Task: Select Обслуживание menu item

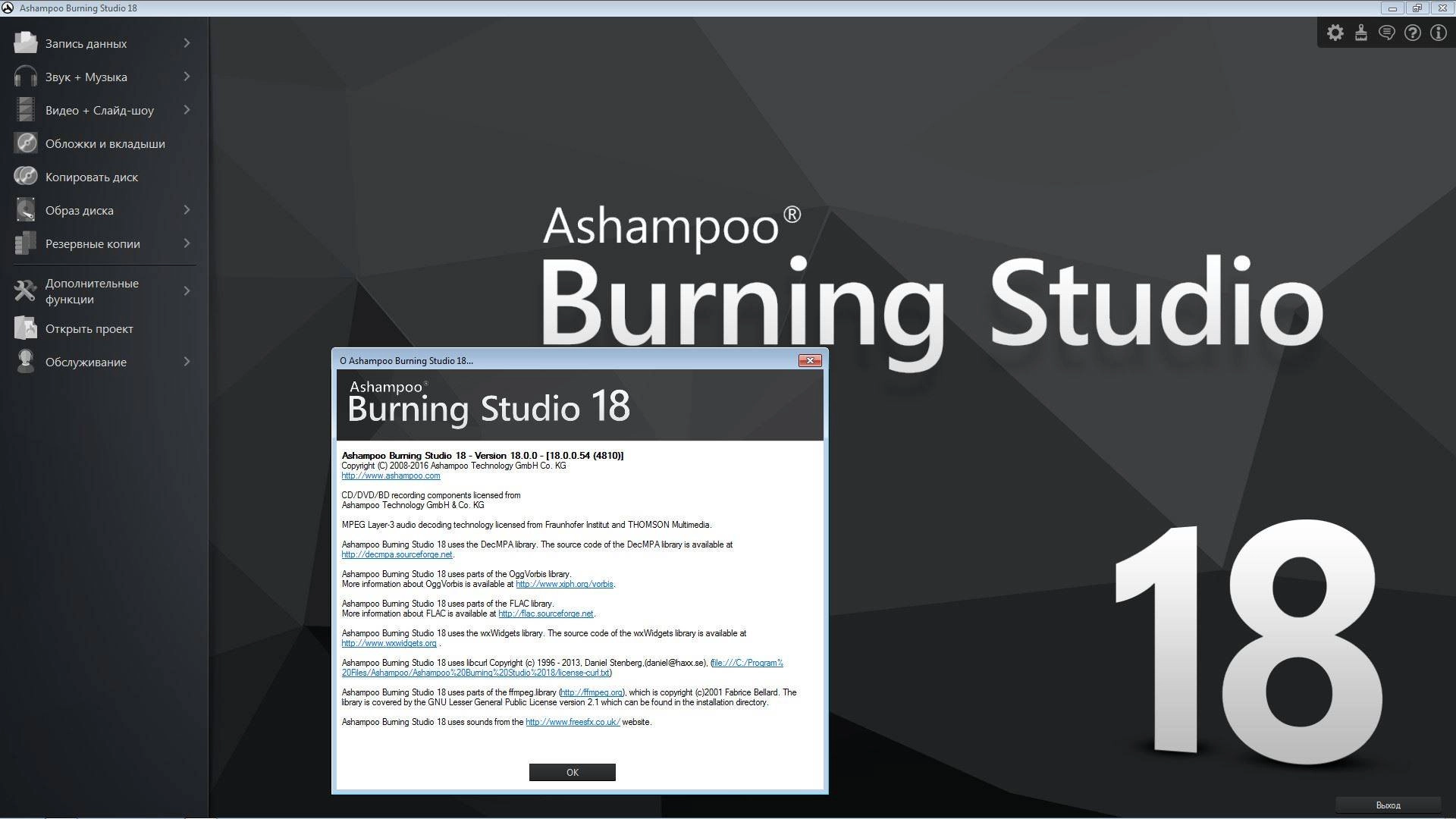Action: (x=104, y=362)
